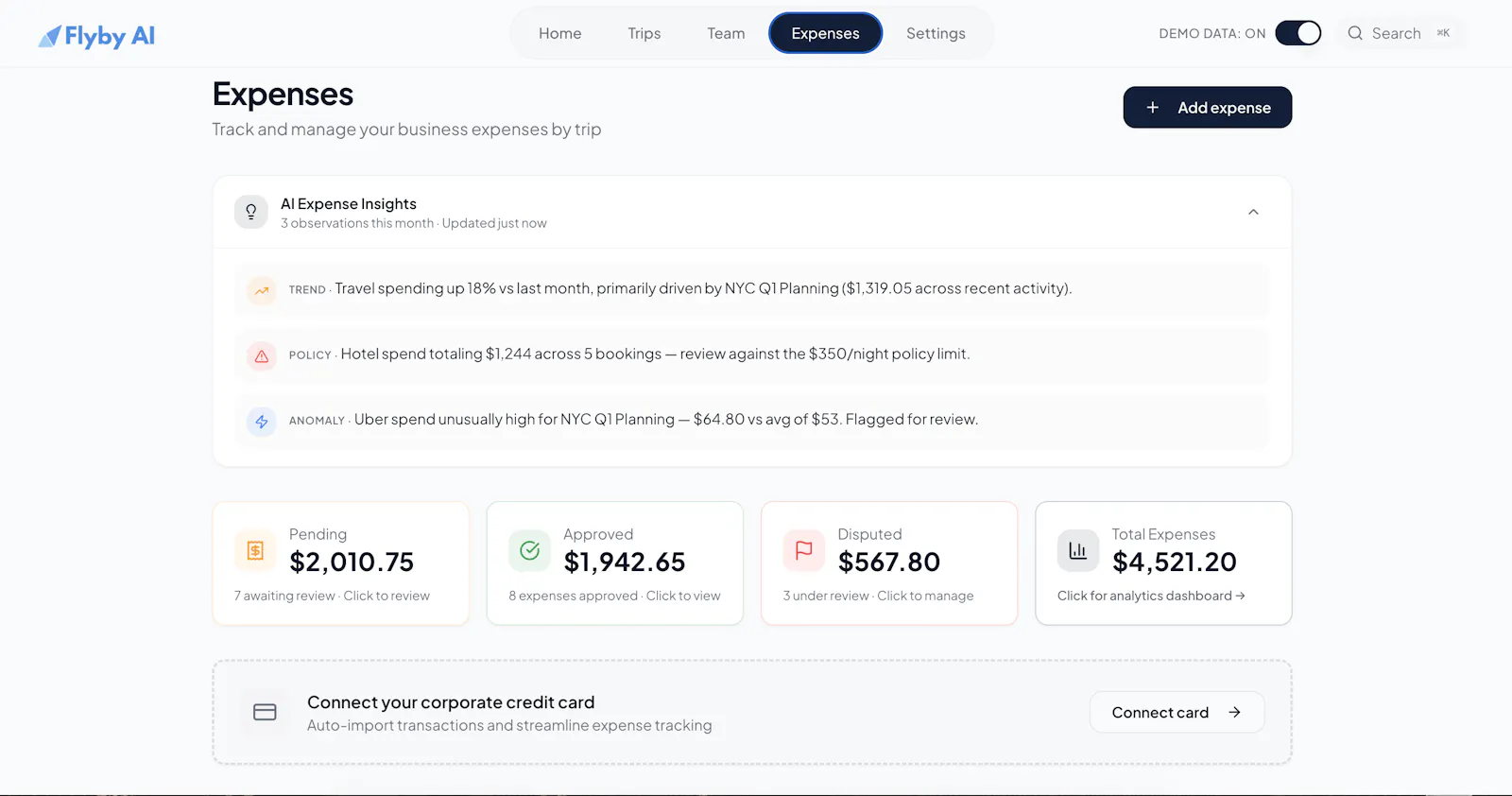1512x796 pixels.
Task: Click the Flyby AI logo
Action: pos(96,36)
